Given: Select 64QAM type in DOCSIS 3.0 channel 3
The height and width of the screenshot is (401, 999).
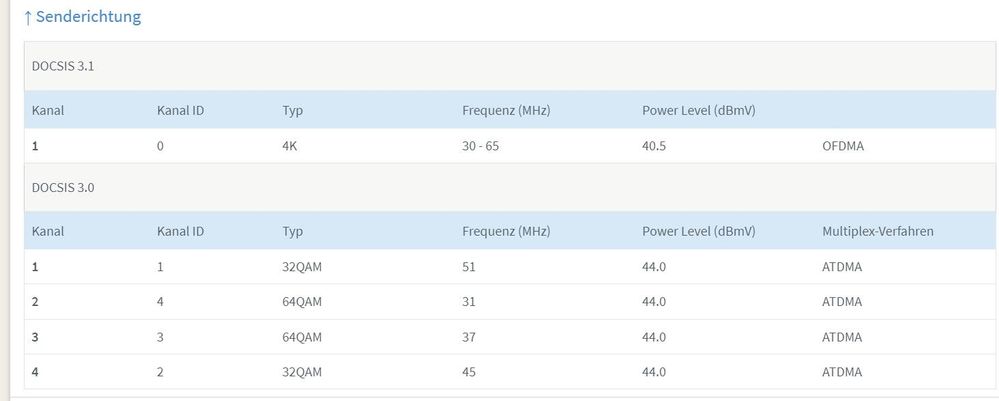Looking at the screenshot, I should tap(304, 337).
